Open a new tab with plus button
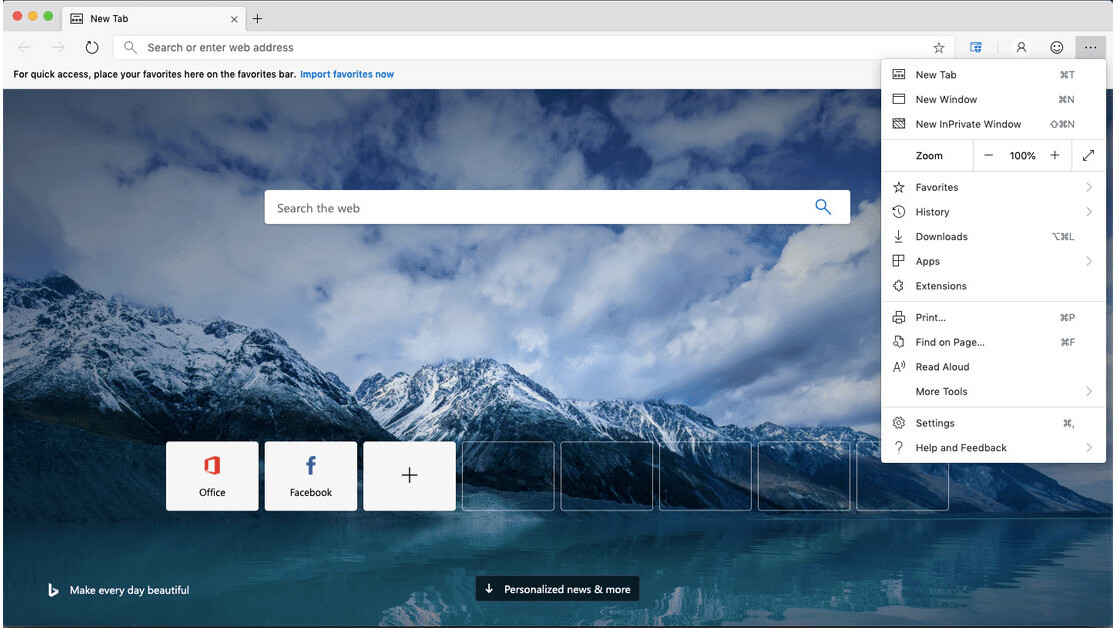 point(257,18)
